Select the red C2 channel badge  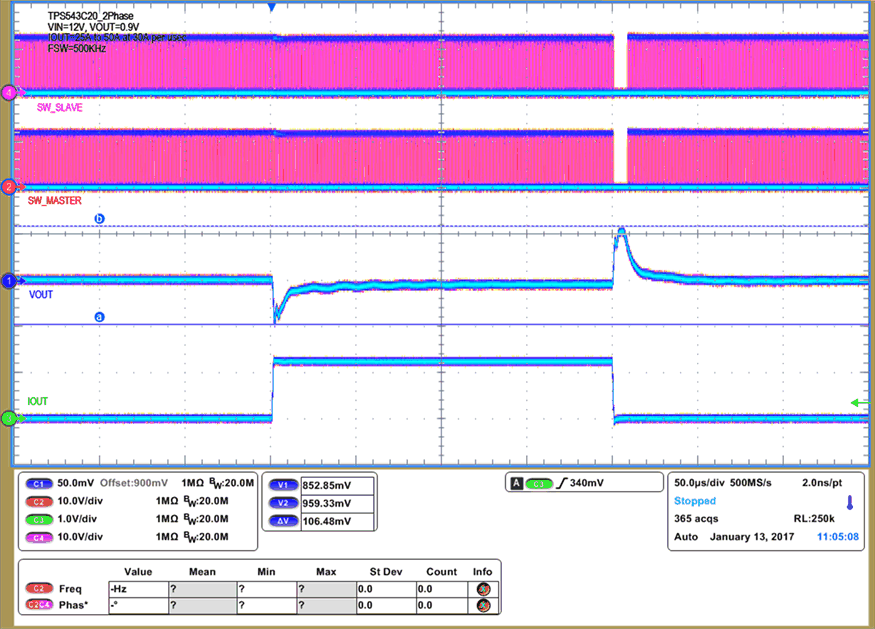[37, 501]
